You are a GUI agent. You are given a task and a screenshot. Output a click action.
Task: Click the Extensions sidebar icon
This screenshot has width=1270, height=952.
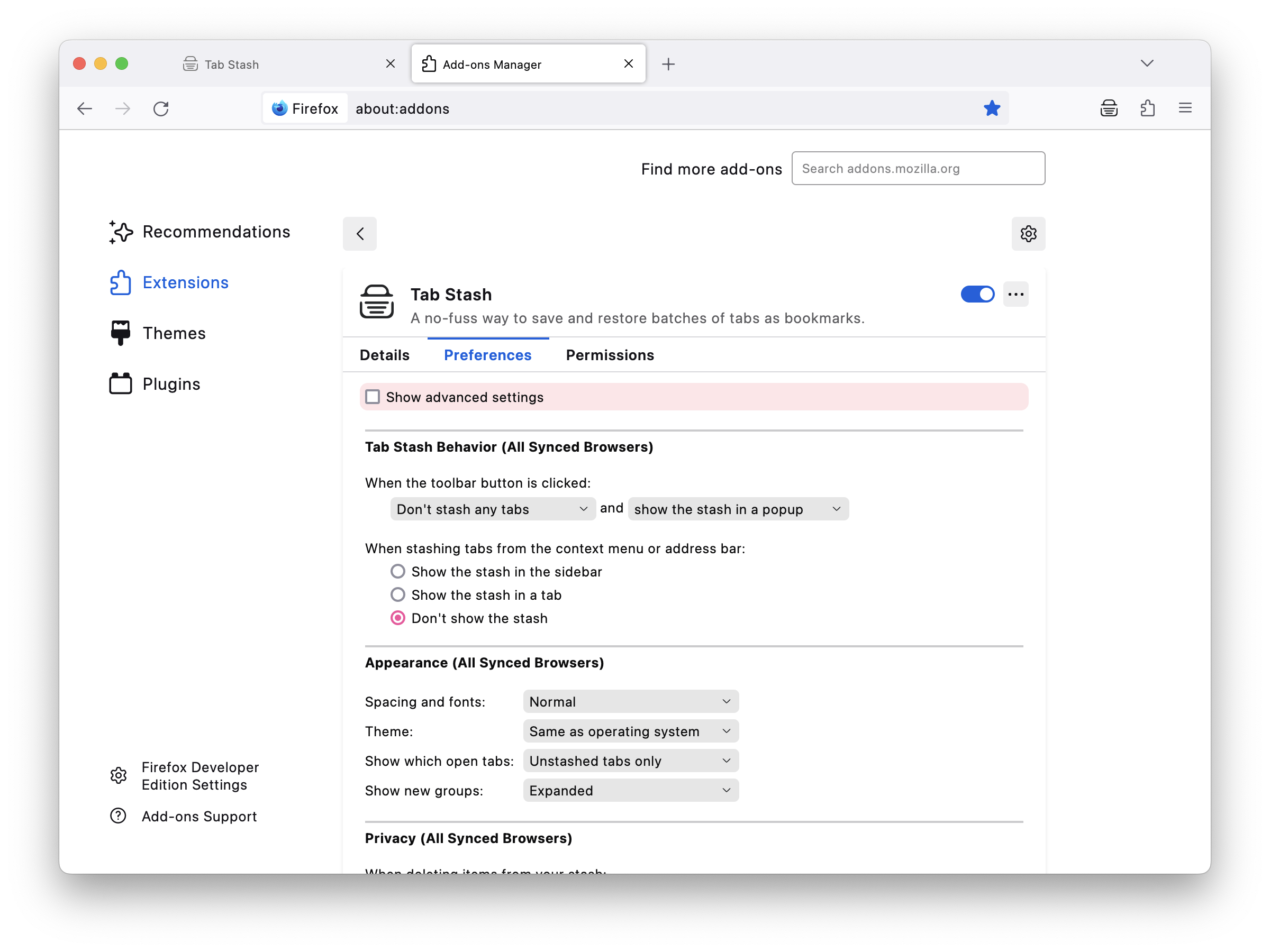point(120,282)
